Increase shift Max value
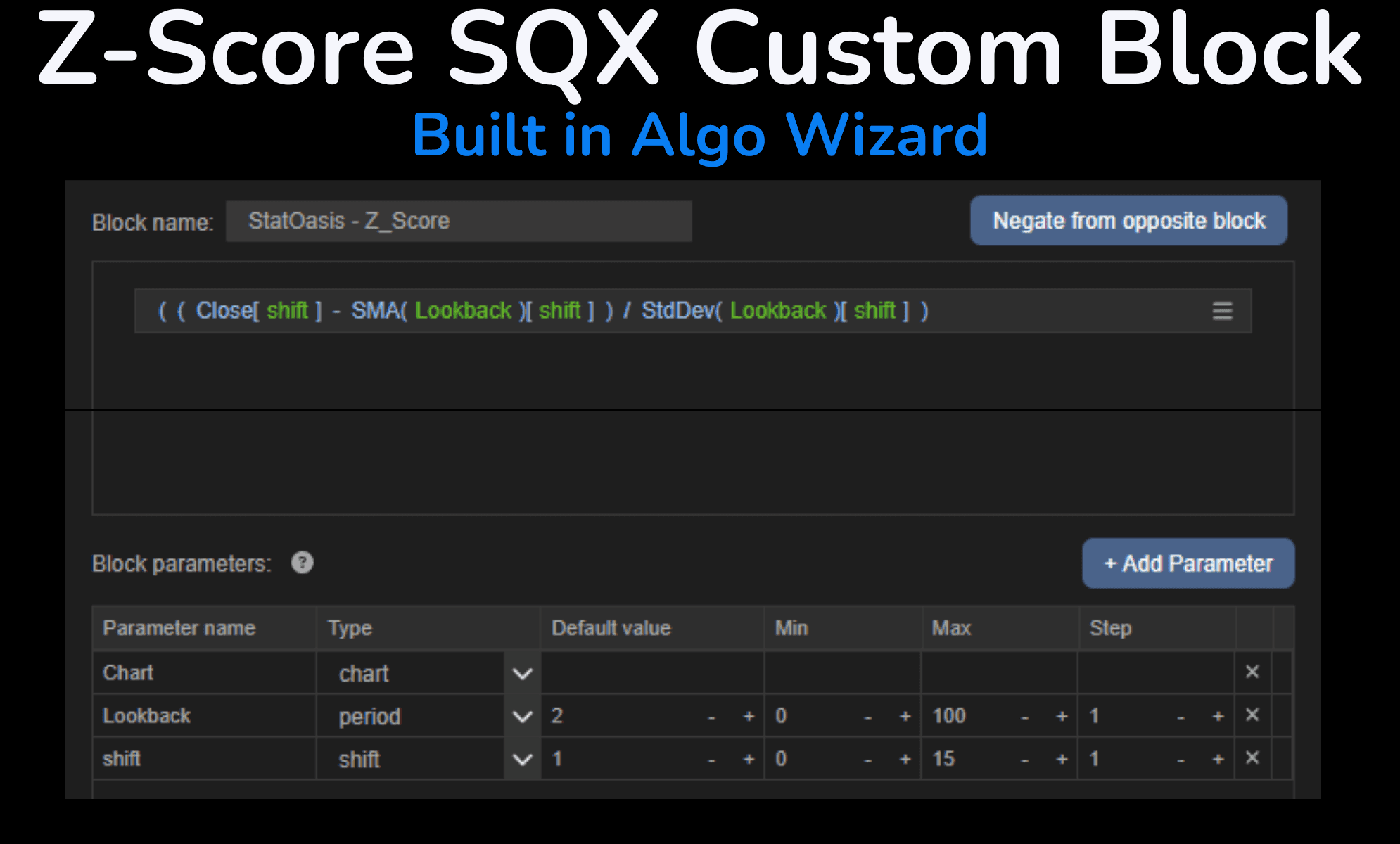Viewport: 1400px width, 844px height. click(1062, 759)
